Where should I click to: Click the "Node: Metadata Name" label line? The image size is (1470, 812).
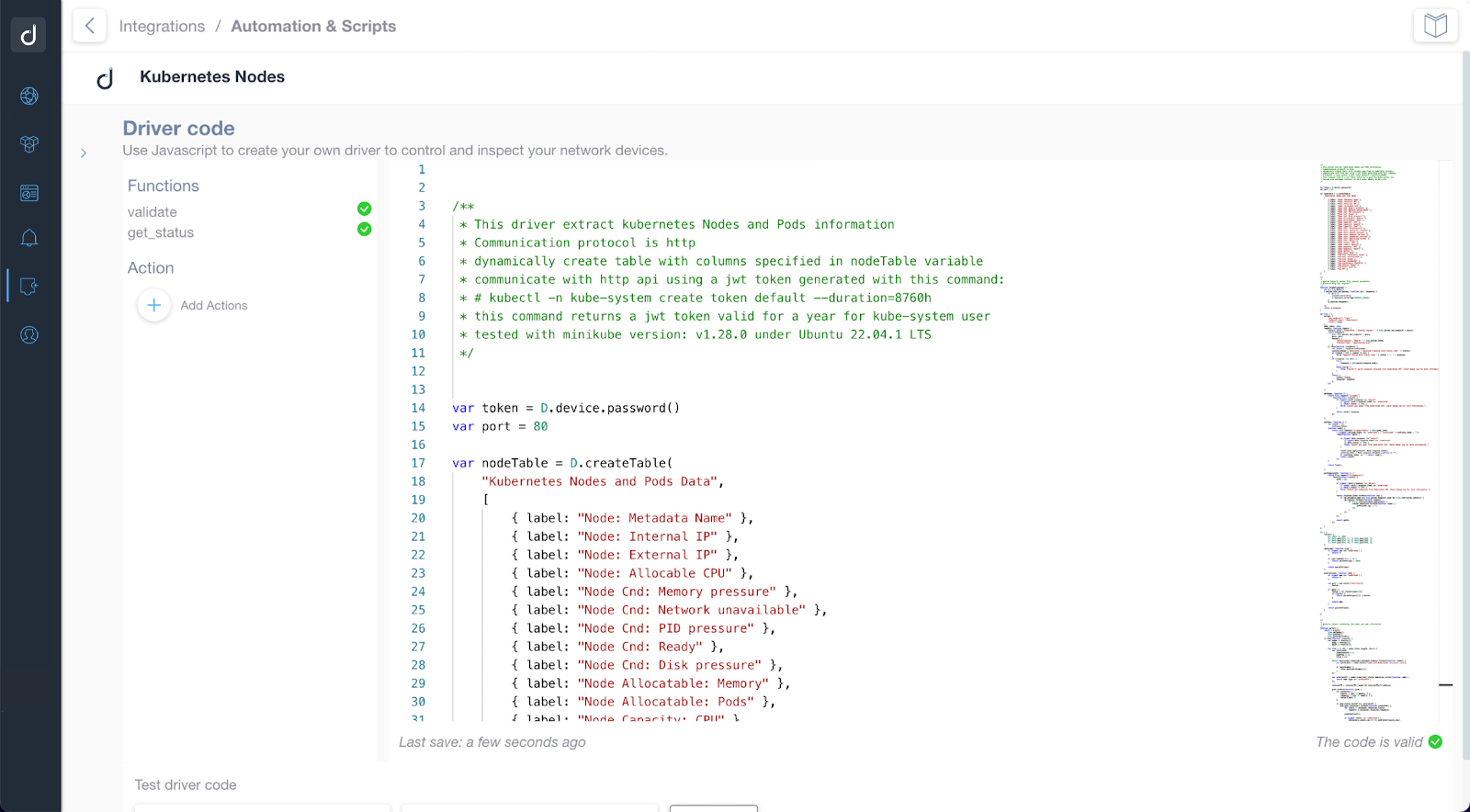[632, 518]
